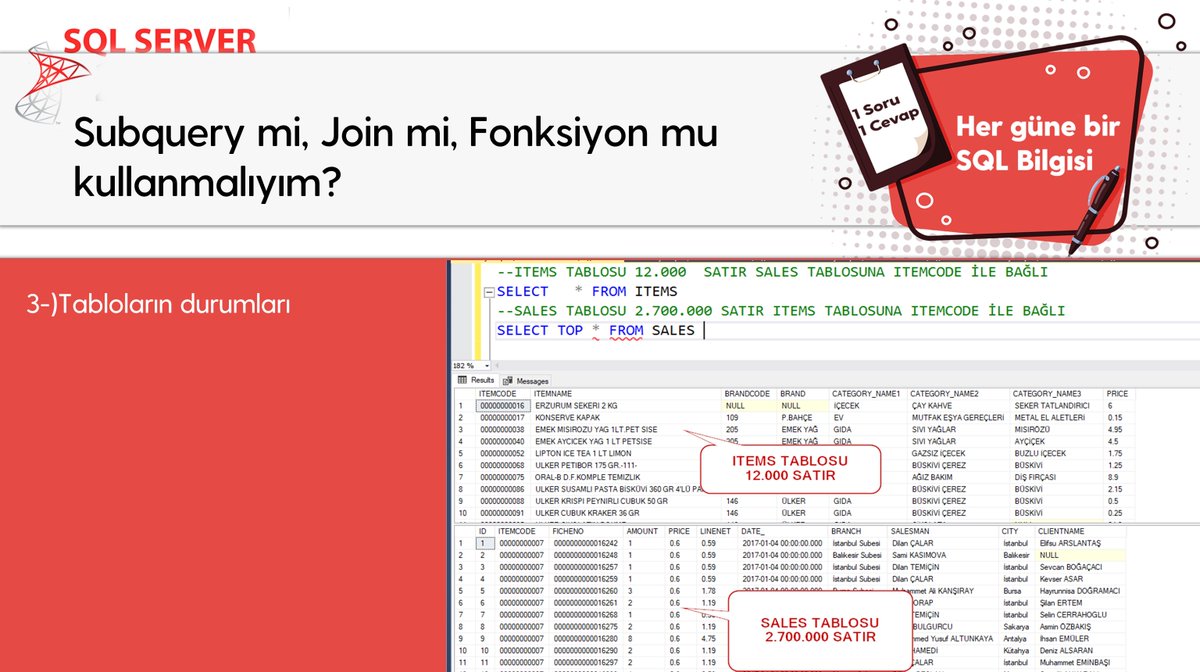The image size is (1200, 672).
Task: Place cursor in SELECT TOP * FROM SALES line
Action: pos(595,330)
